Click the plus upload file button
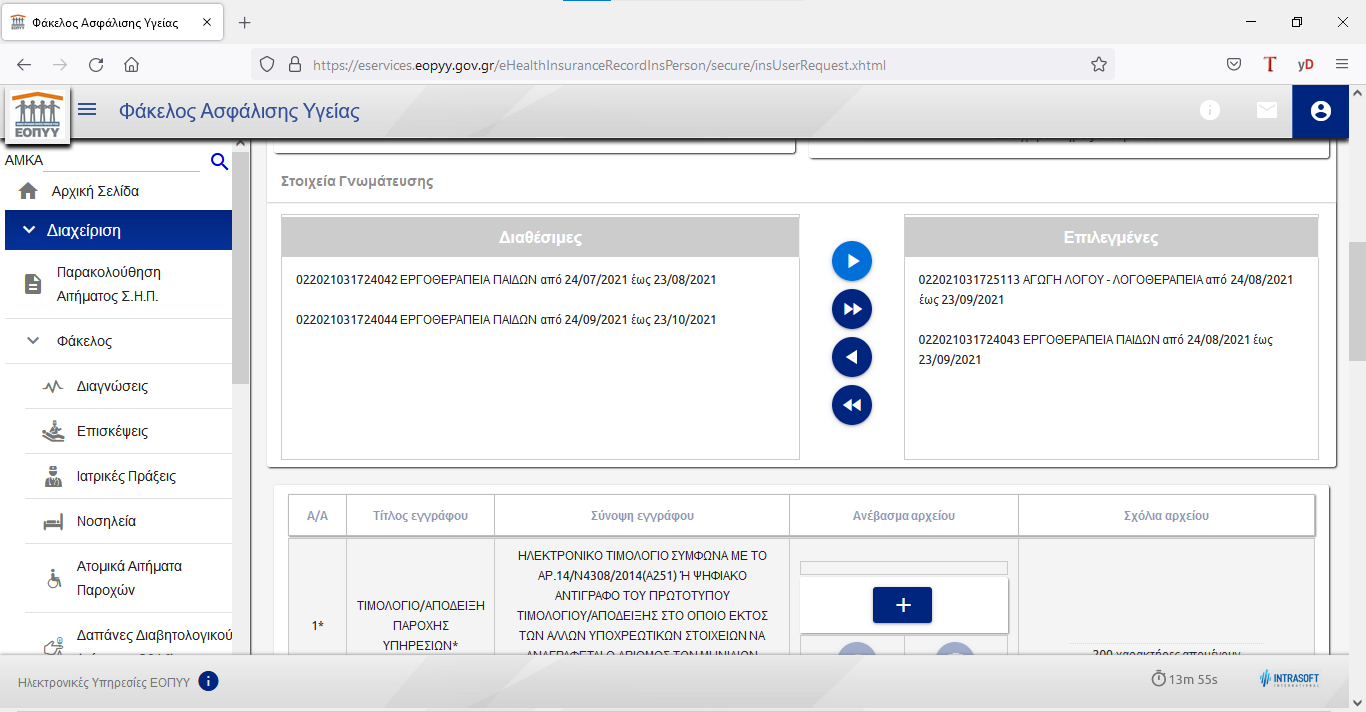Screen dimensions: 1366x712 [x=902, y=605]
